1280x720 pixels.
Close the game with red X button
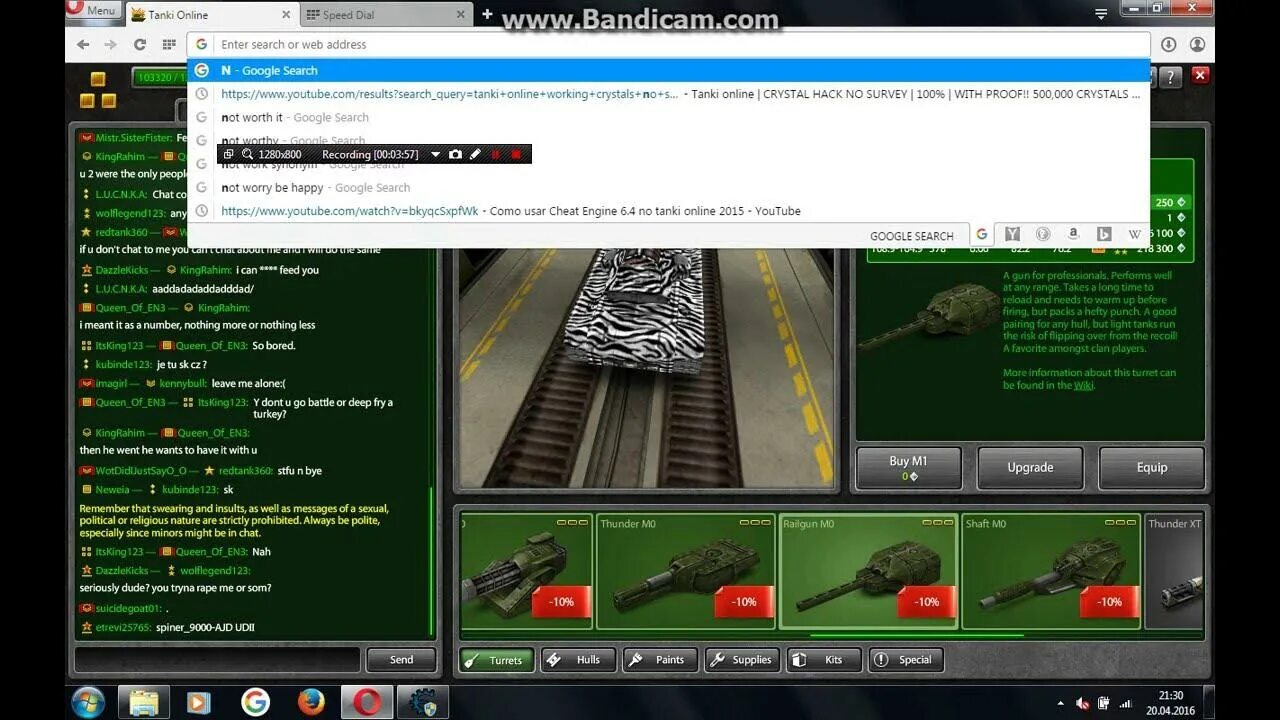tap(1201, 76)
